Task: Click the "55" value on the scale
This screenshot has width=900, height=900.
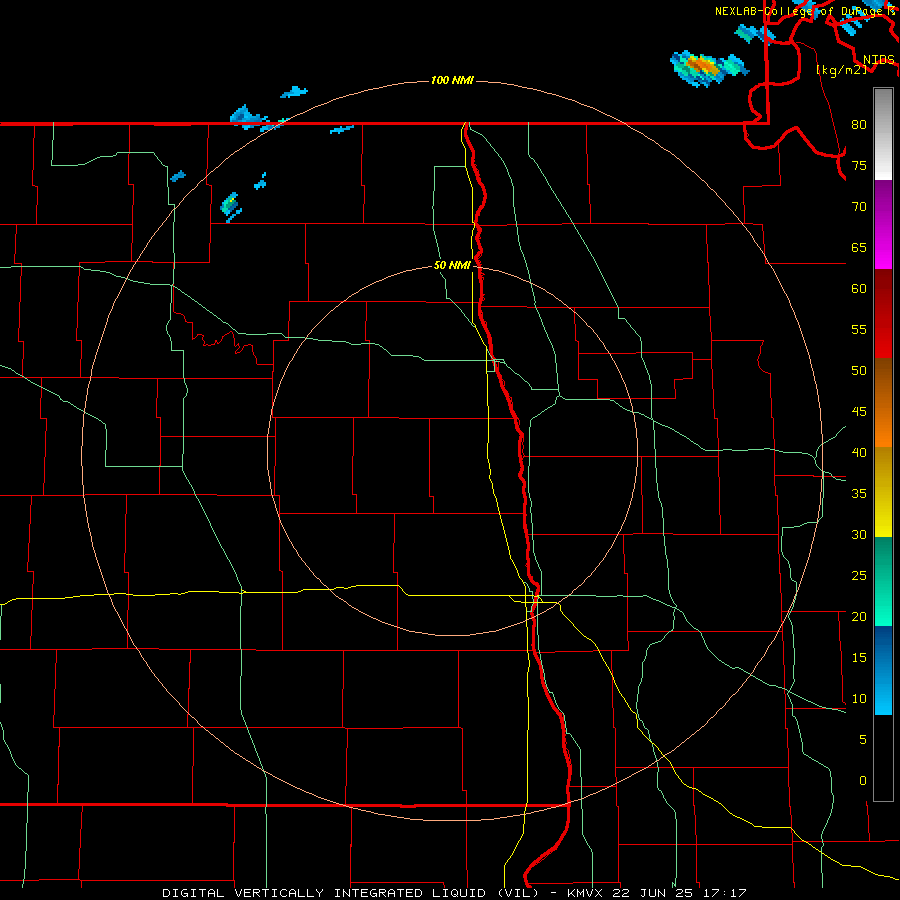Action: [859, 330]
